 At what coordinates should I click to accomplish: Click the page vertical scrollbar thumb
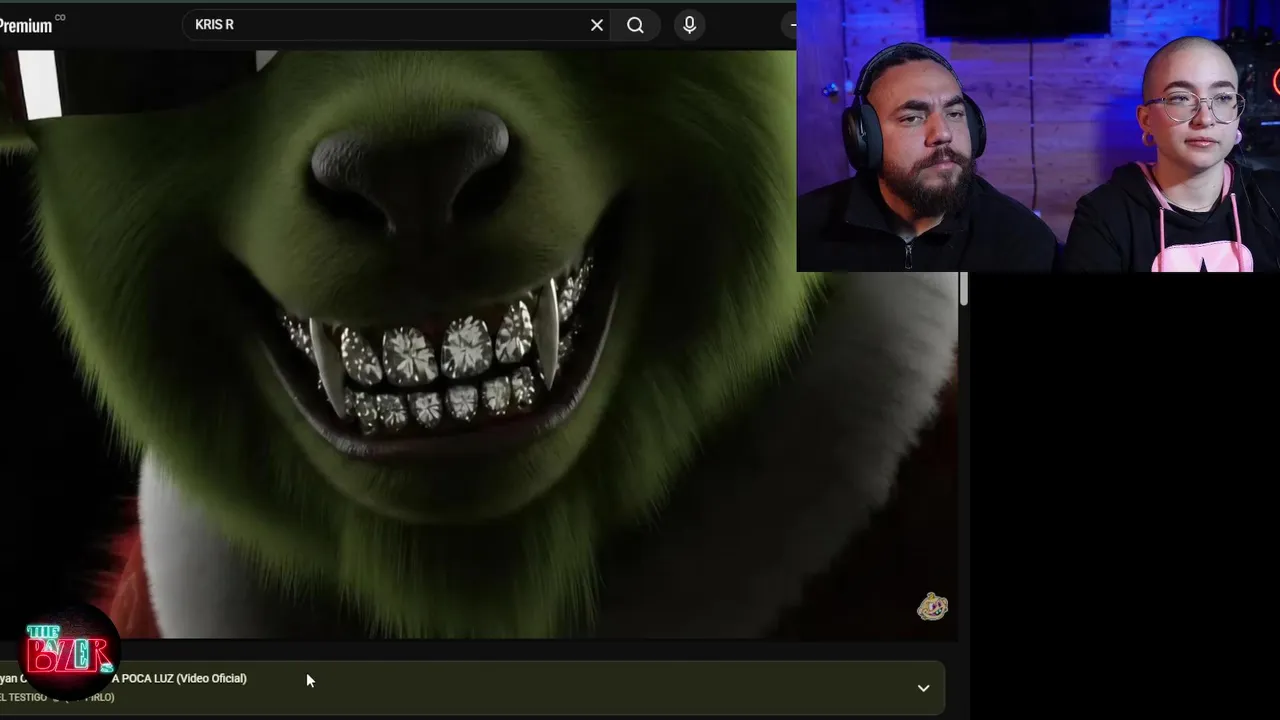(963, 288)
